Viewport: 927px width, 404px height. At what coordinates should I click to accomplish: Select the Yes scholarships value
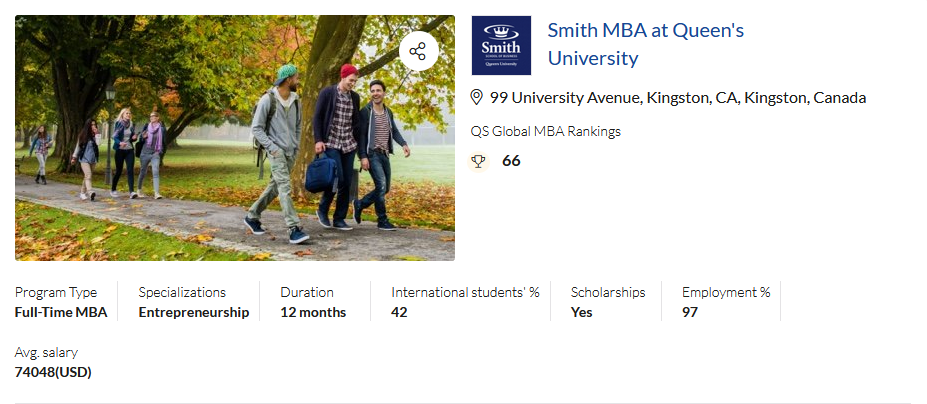coord(582,312)
